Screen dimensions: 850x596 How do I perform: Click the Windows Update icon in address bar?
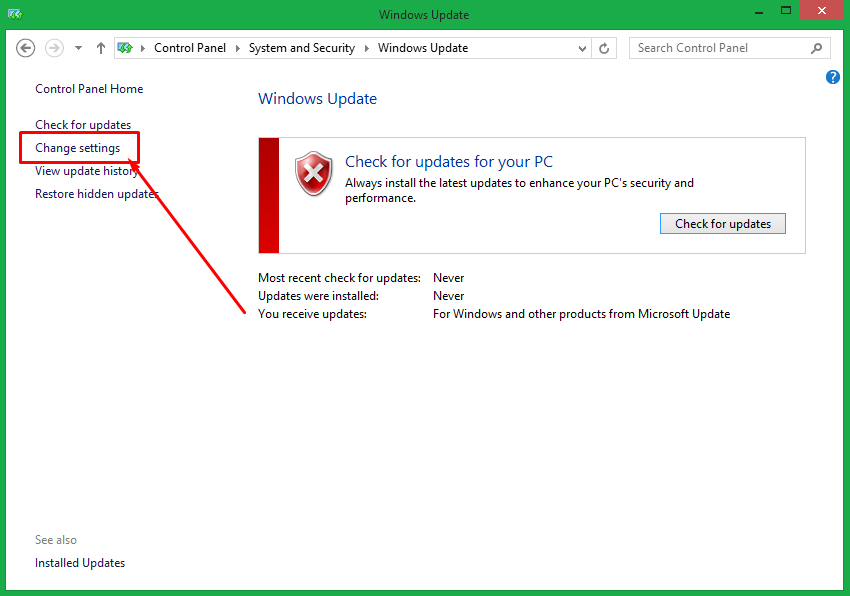[125, 48]
